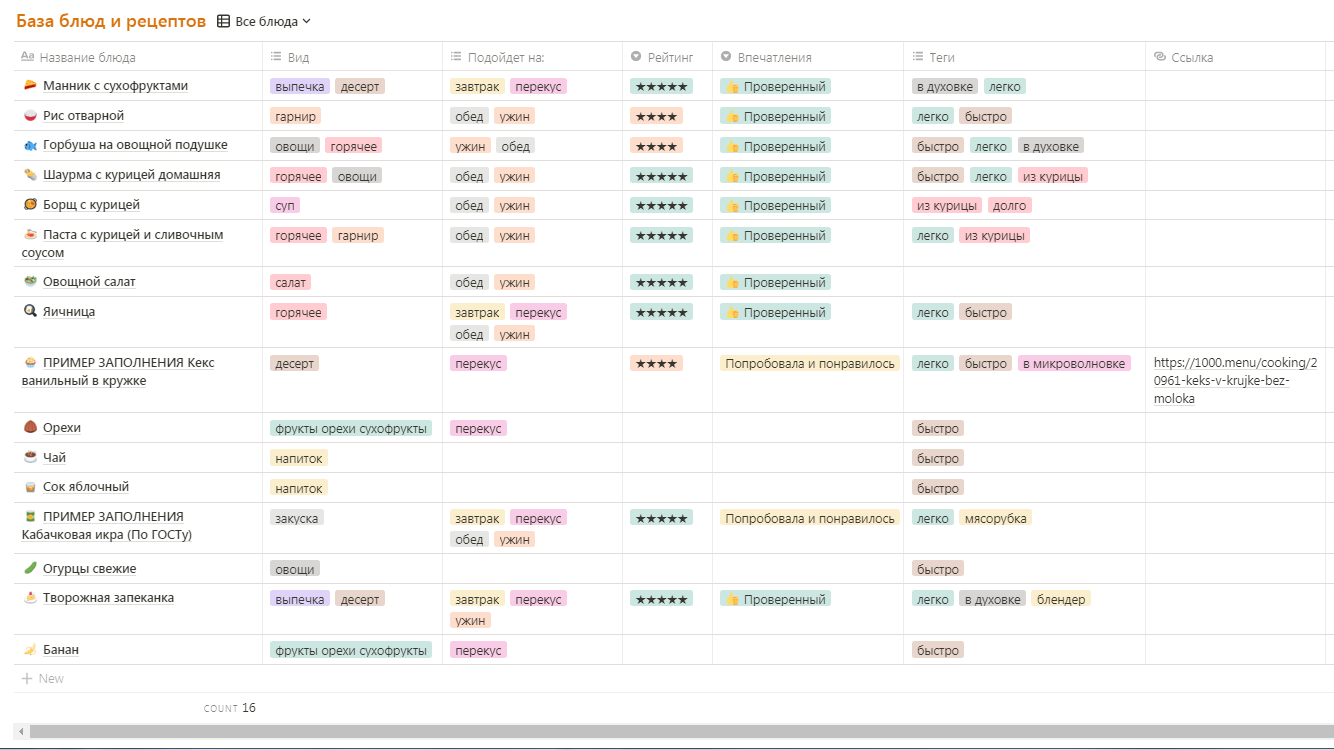
Task: Click фрукты орехи сухофрукты tag in Банан row
Action: click(x=351, y=650)
